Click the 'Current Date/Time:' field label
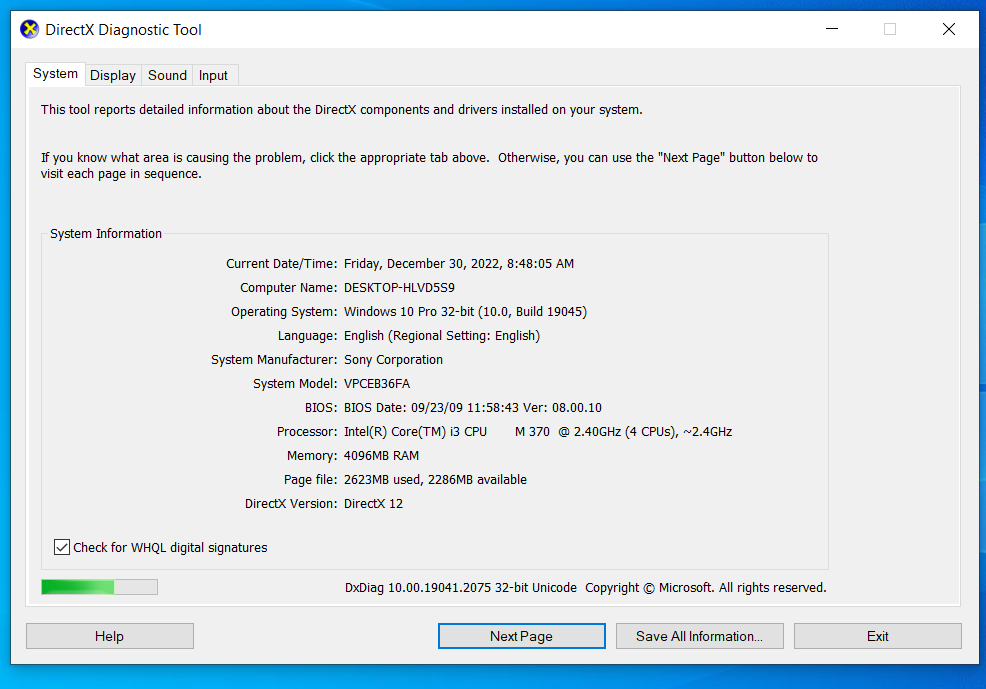This screenshot has width=986, height=689. [x=282, y=264]
